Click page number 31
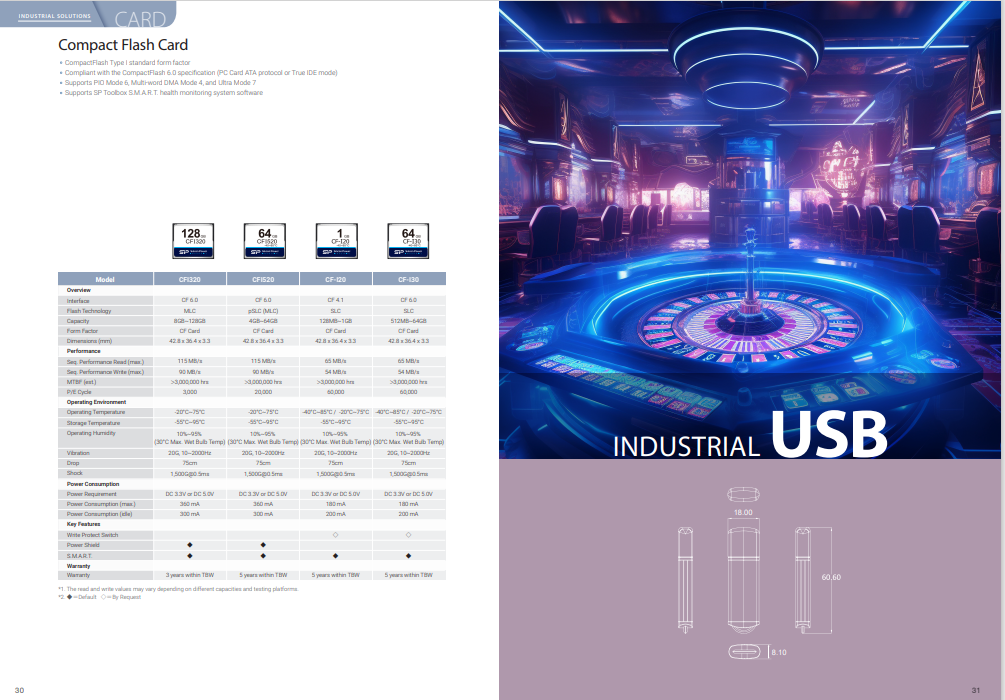 click(975, 690)
